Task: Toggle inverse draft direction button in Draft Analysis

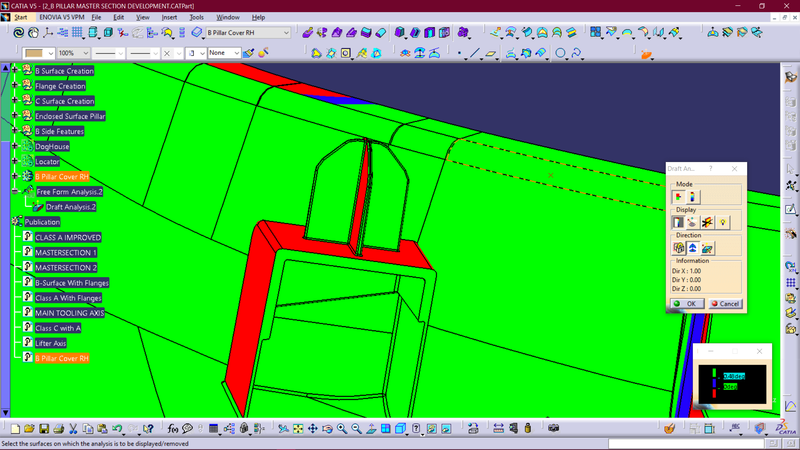Action: coord(707,248)
